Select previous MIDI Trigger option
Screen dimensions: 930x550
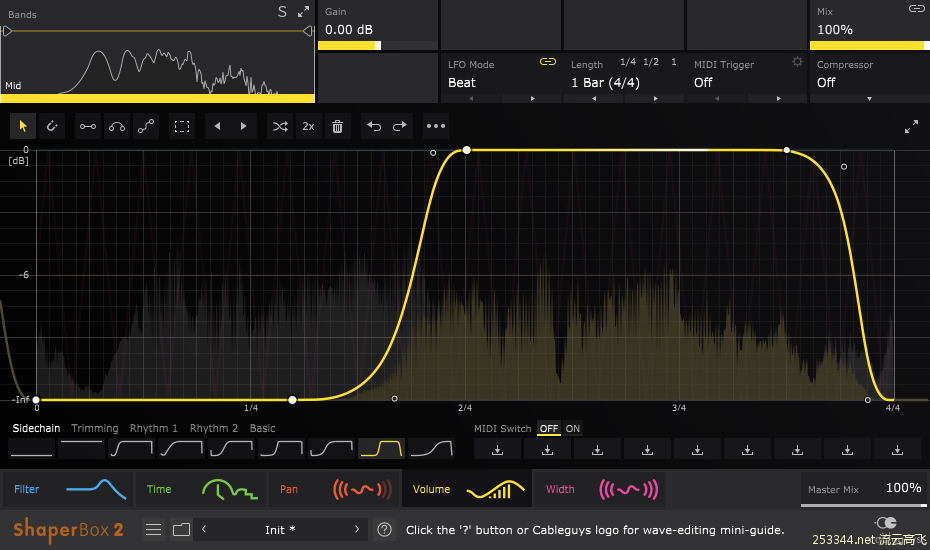point(717,98)
